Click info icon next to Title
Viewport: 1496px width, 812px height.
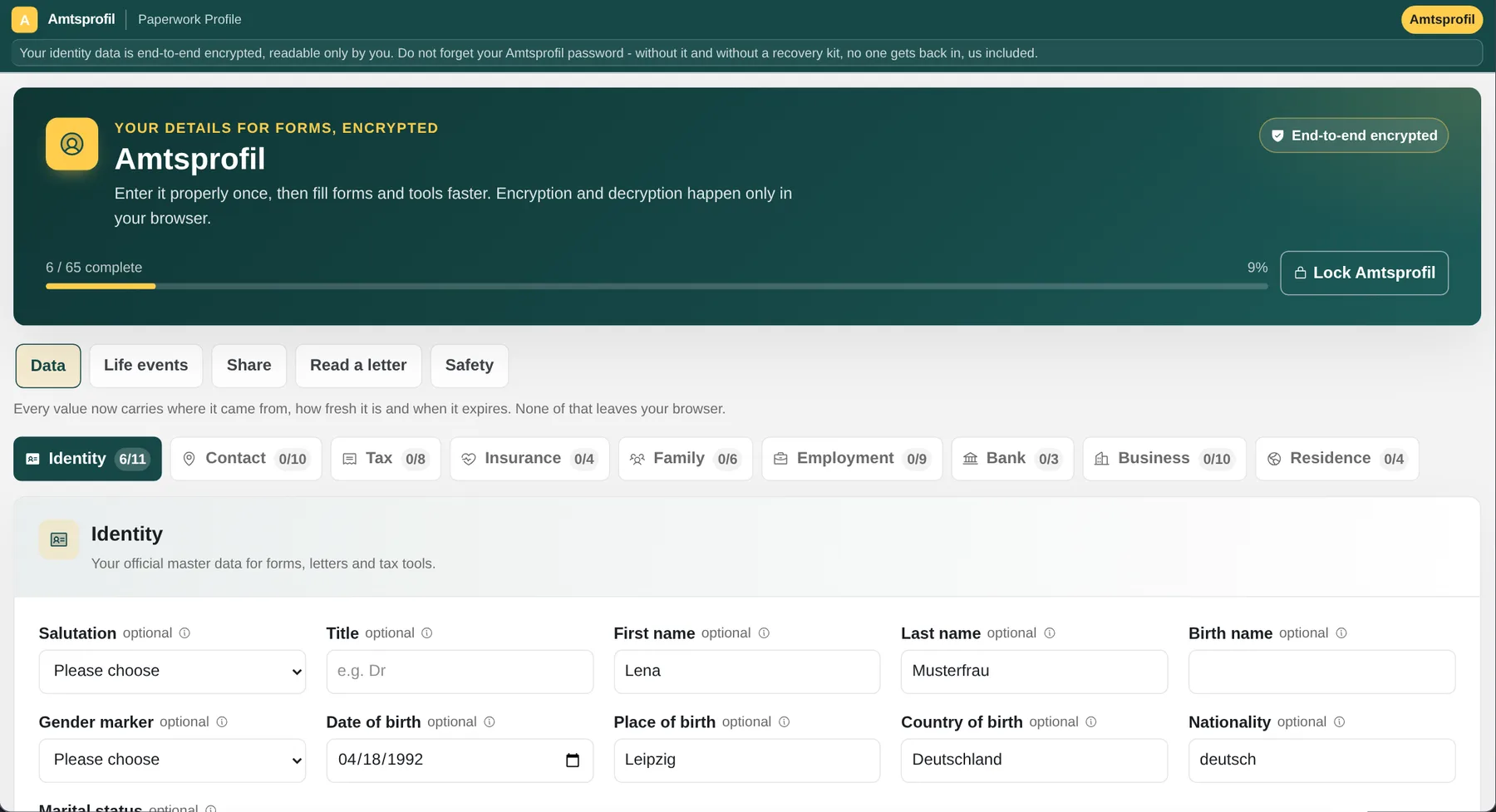point(427,633)
